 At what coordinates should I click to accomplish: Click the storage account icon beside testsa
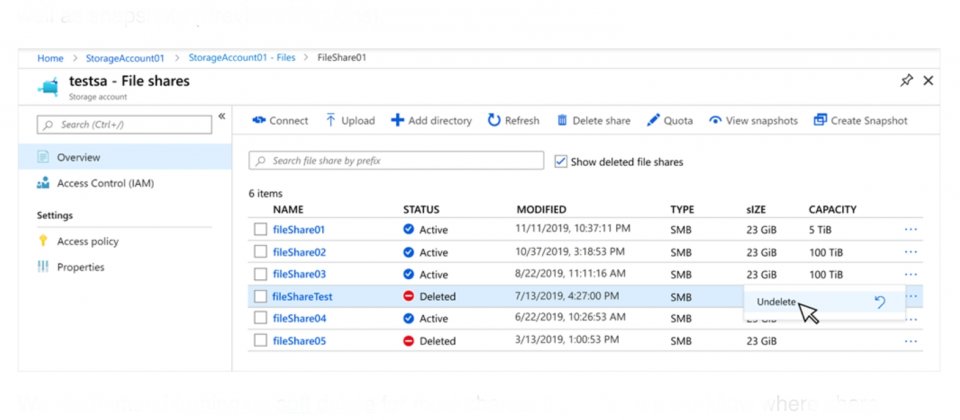point(49,86)
